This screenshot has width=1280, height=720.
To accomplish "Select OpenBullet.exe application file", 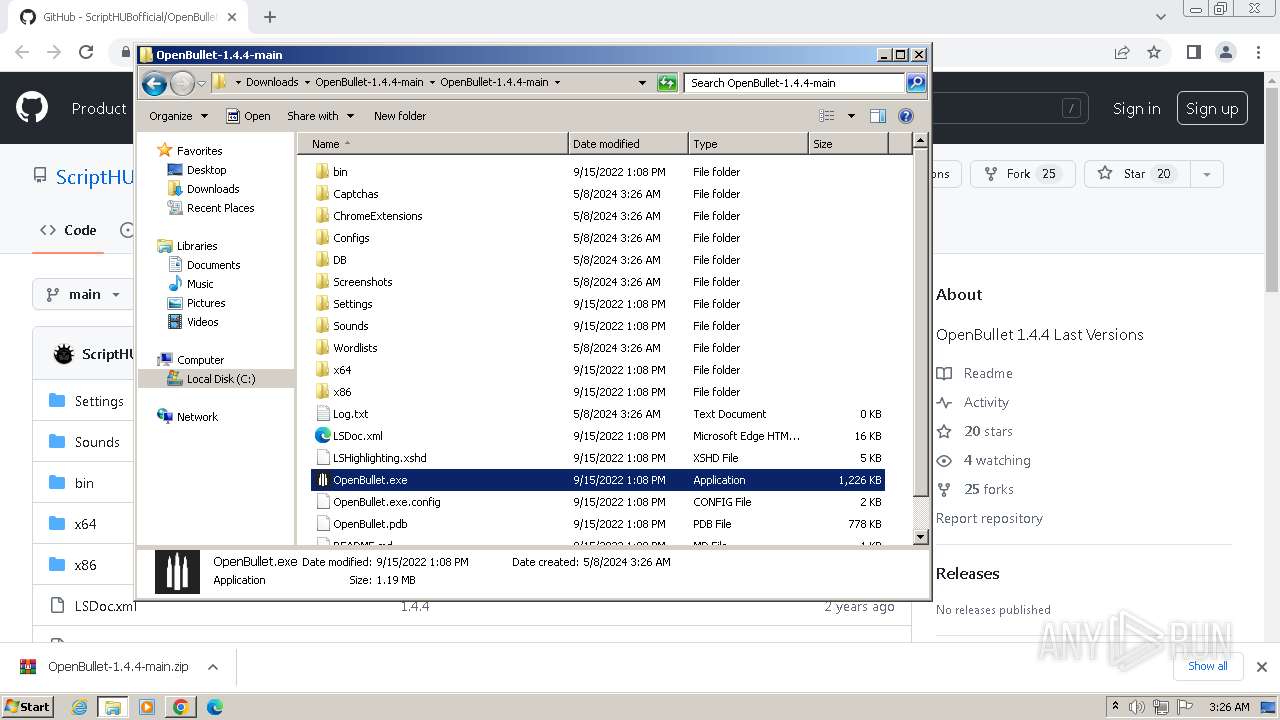I will 598,480.
